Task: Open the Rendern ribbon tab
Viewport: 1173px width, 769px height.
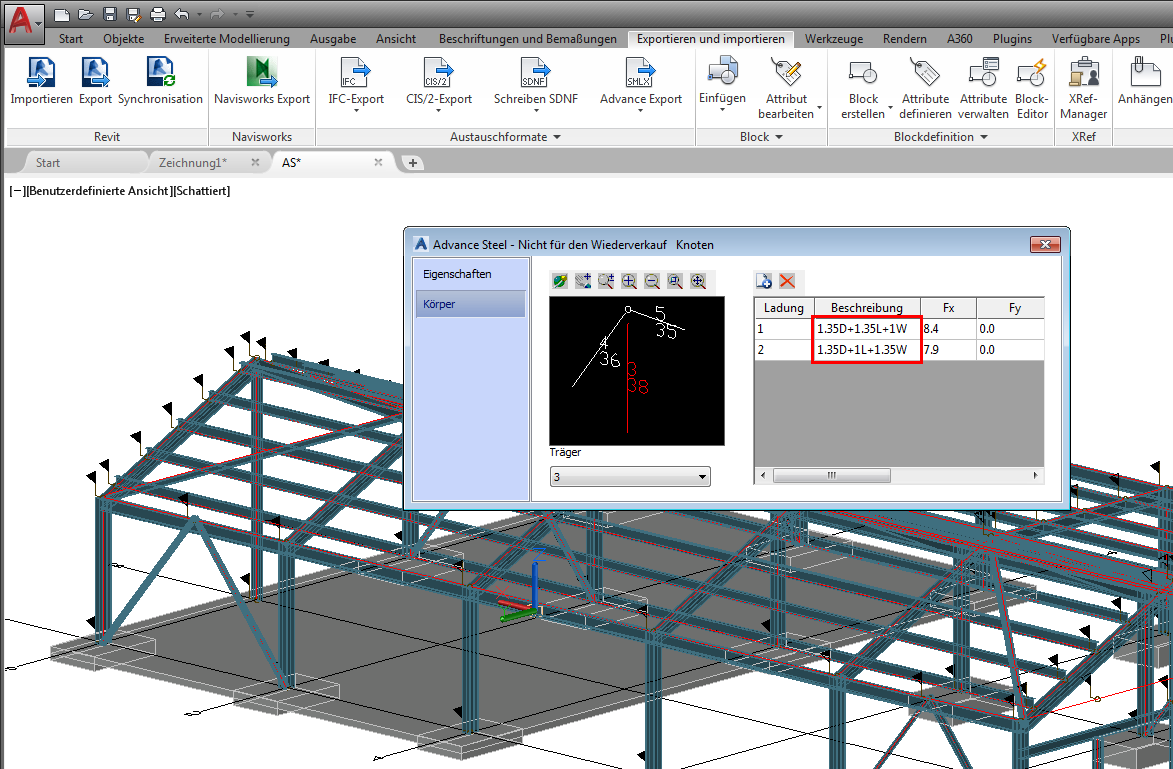Action: point(904,39)
